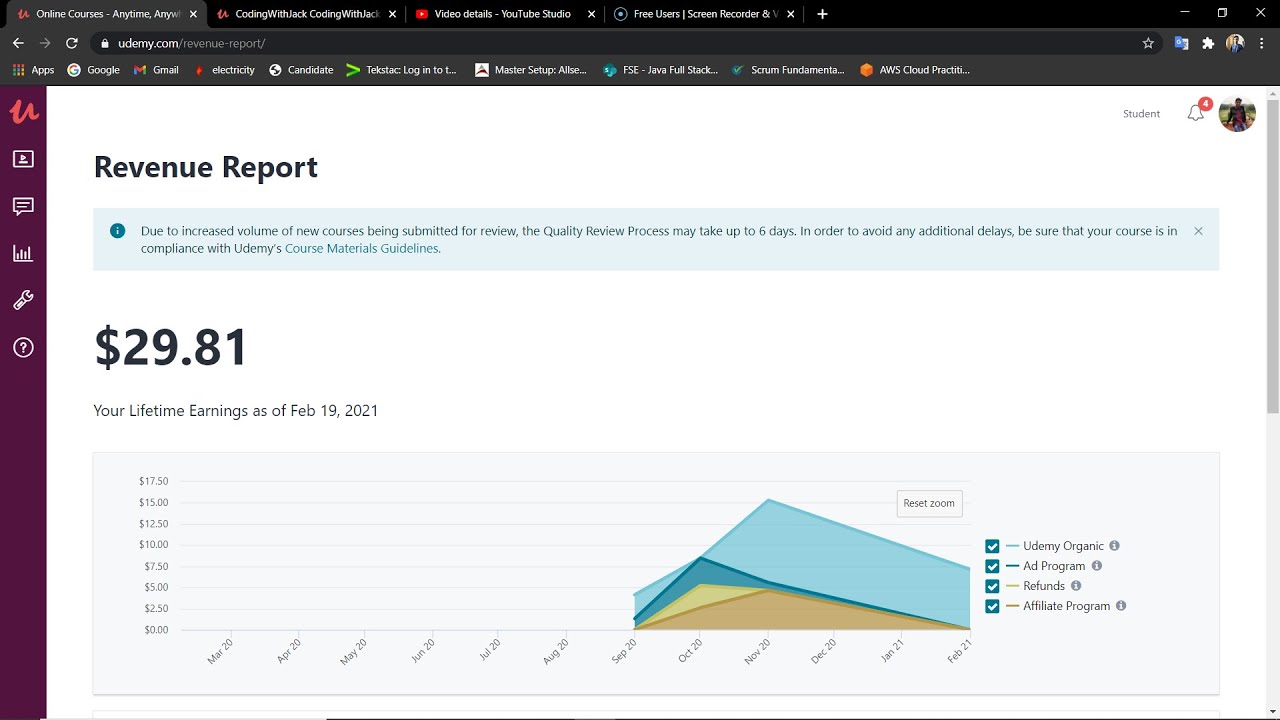Open electricity bookmark

point(223,70)
